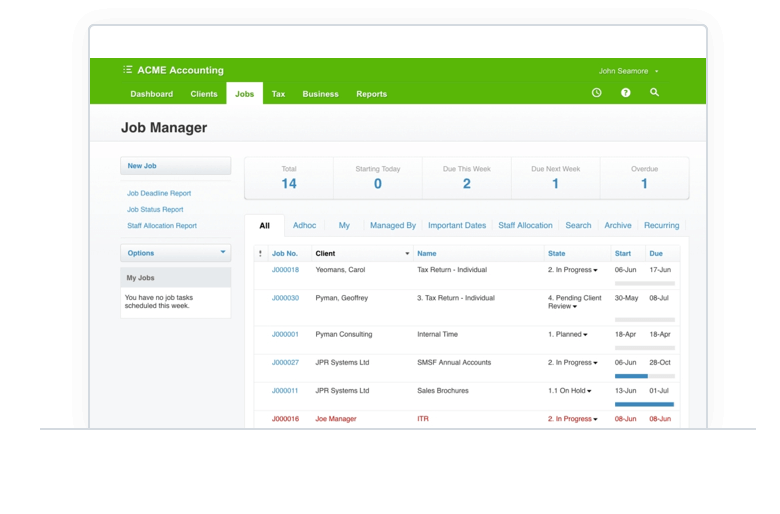Open the Client column sort dropdown
780x514 pixels.
407,254
